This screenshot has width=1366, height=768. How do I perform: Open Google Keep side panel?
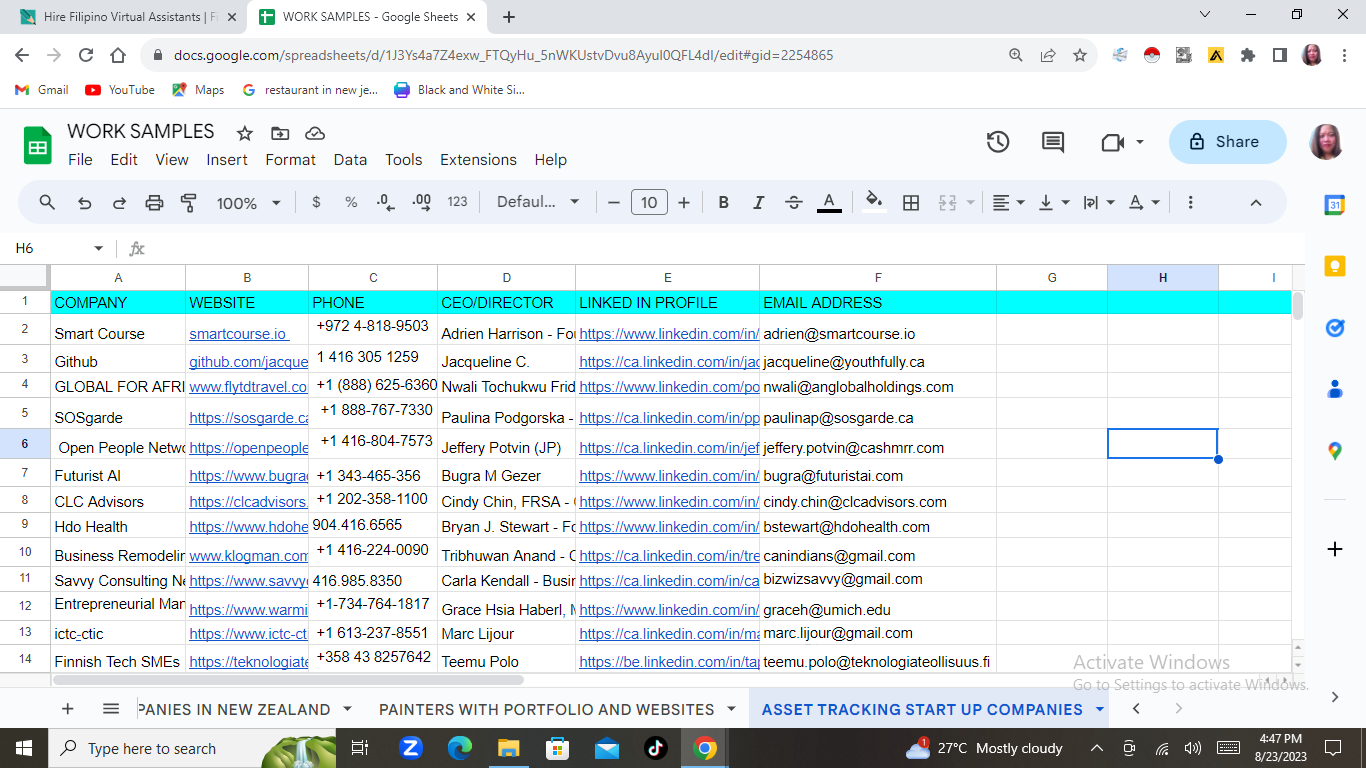[x=1334, y=265]
